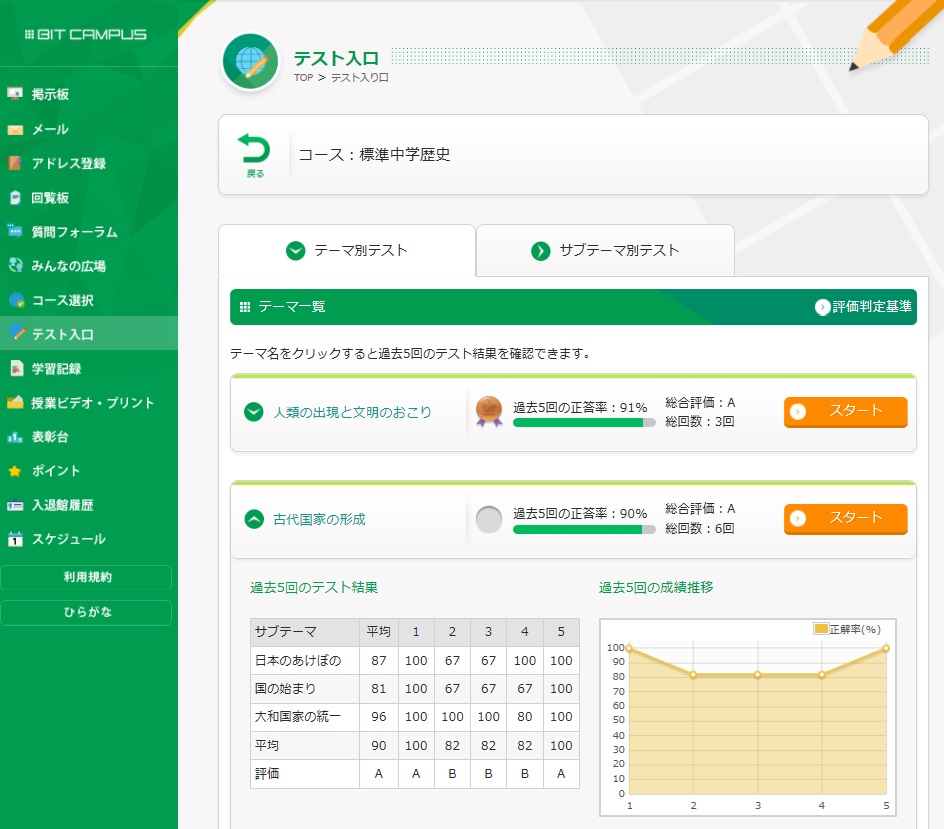Image resolution: width=944 pixels, height=829 pixels.
Task: Open the schedule (スケジュール) calendar icon
Action: click(x=15, y=540)
